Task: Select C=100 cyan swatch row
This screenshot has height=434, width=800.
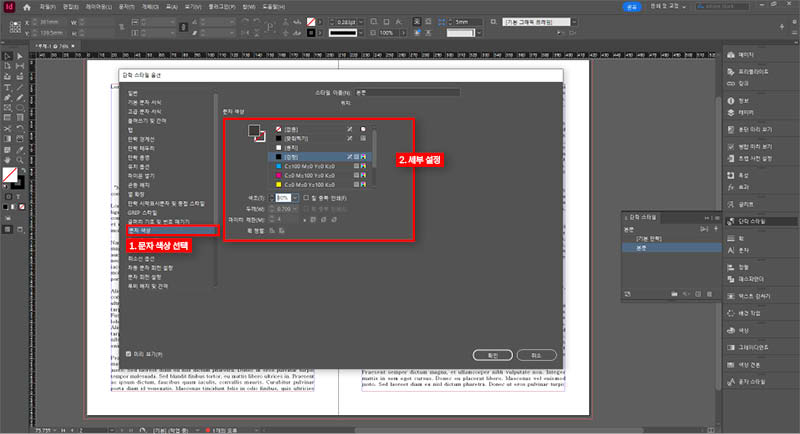Action: click(320, 166)
